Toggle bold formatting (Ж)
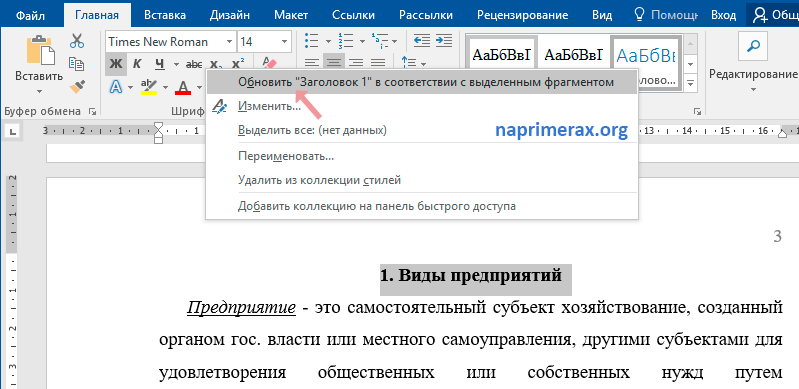 (116, 64)
